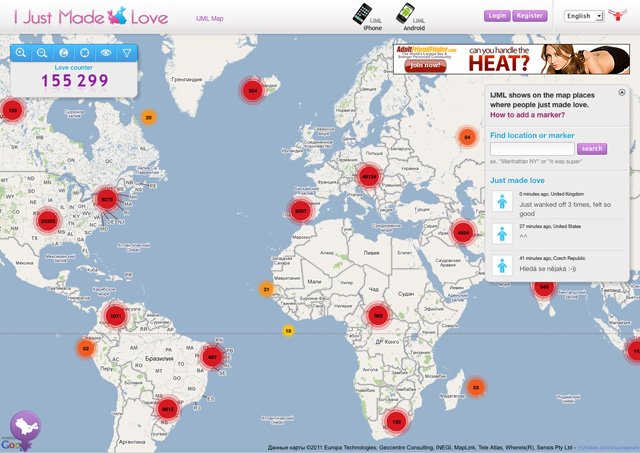Click the Love counter number 155 299
Screen dimensions: 640x453
click(75, 80)
